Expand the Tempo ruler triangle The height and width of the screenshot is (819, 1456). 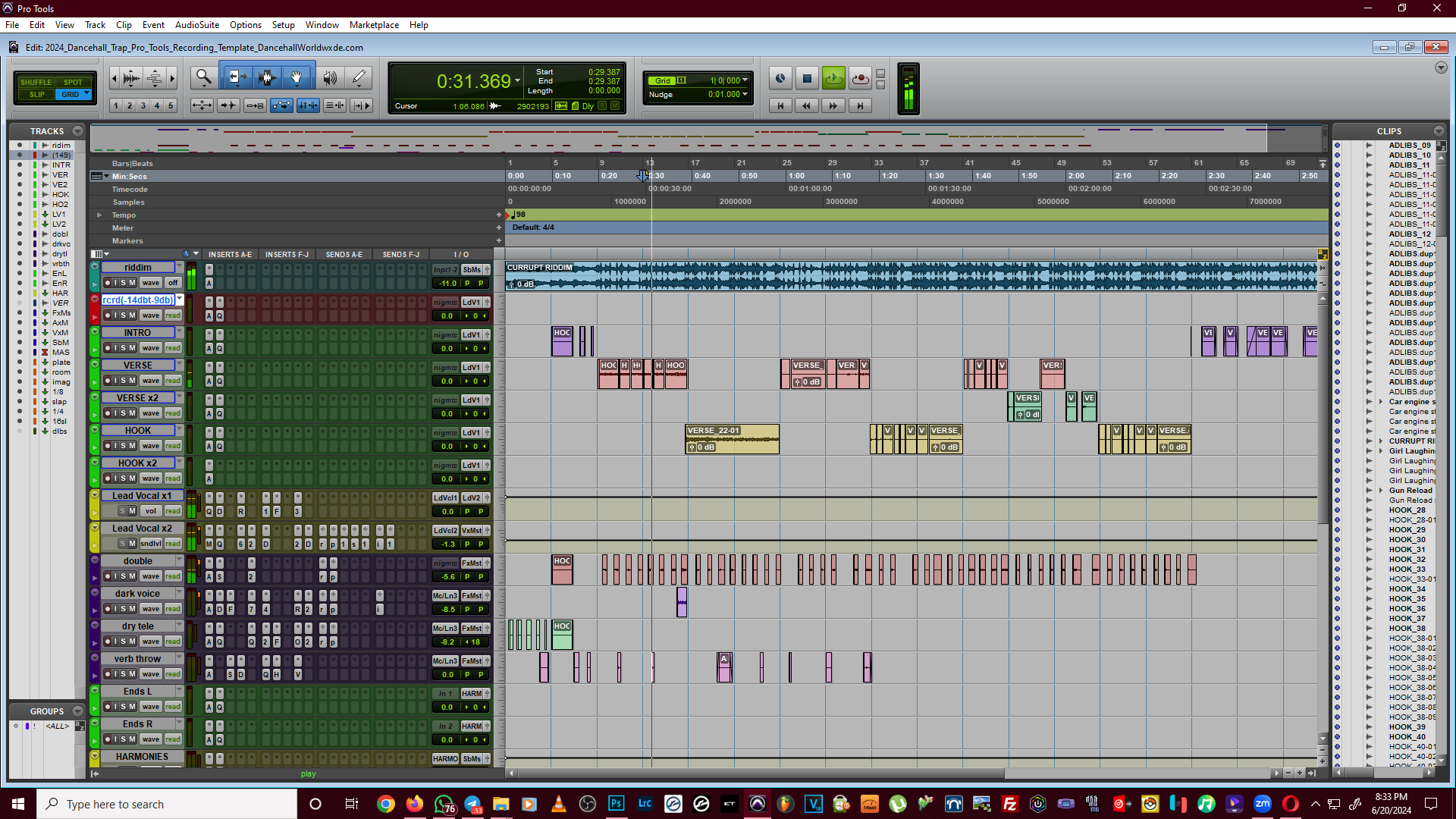click(99, 215)
